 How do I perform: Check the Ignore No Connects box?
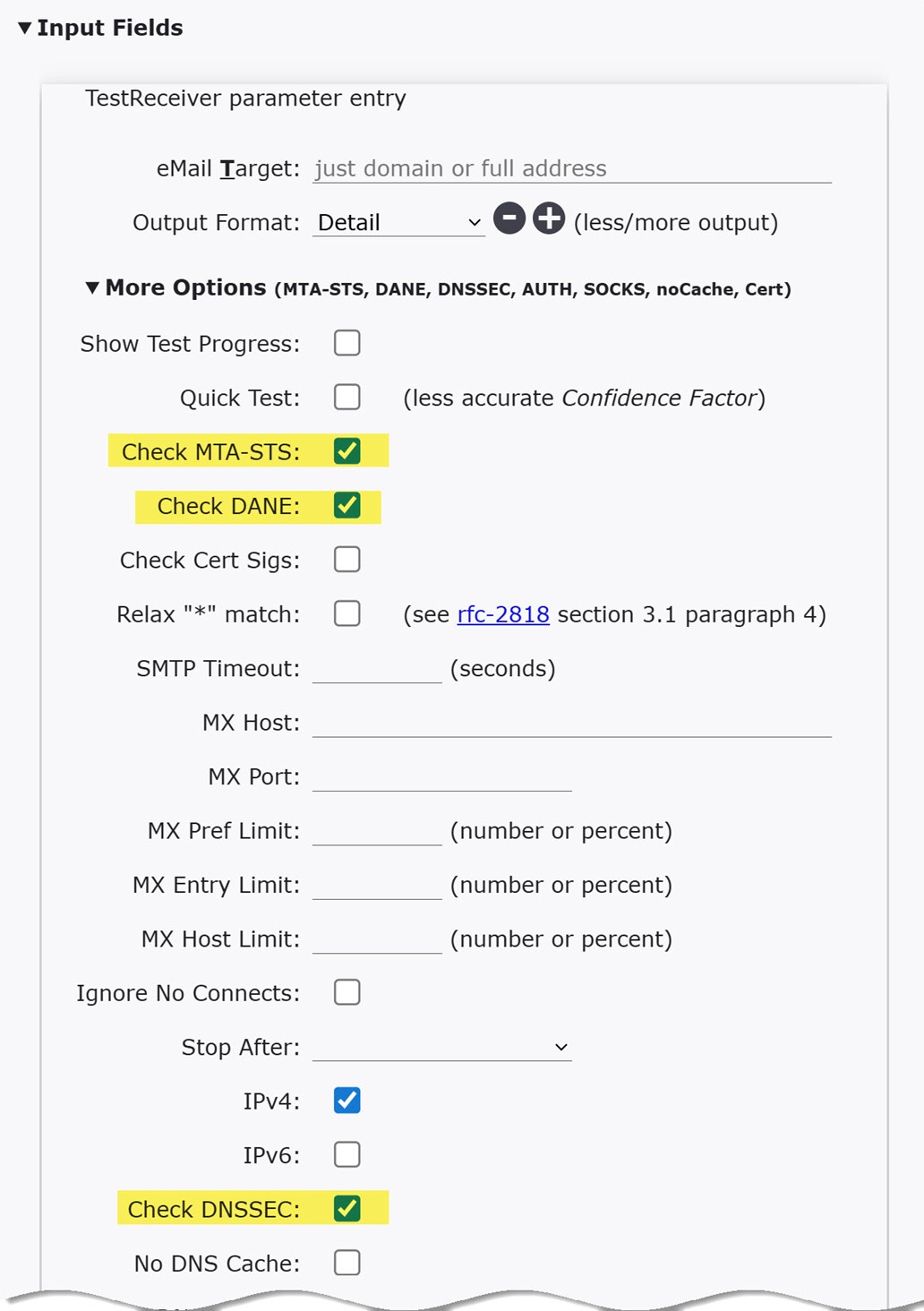pos(347,992)
